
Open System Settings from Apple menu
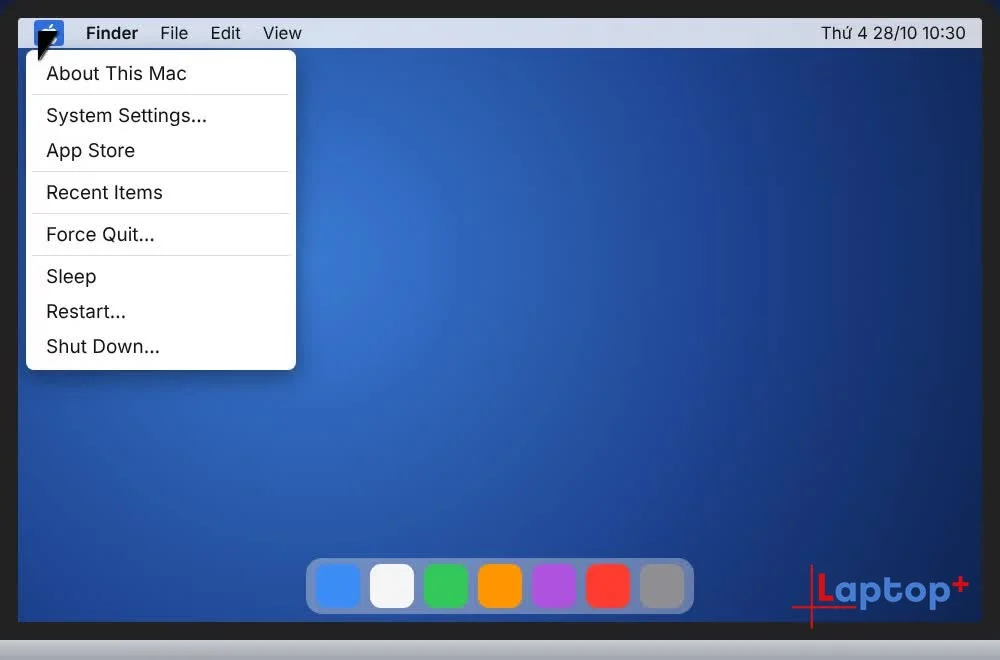161,115
